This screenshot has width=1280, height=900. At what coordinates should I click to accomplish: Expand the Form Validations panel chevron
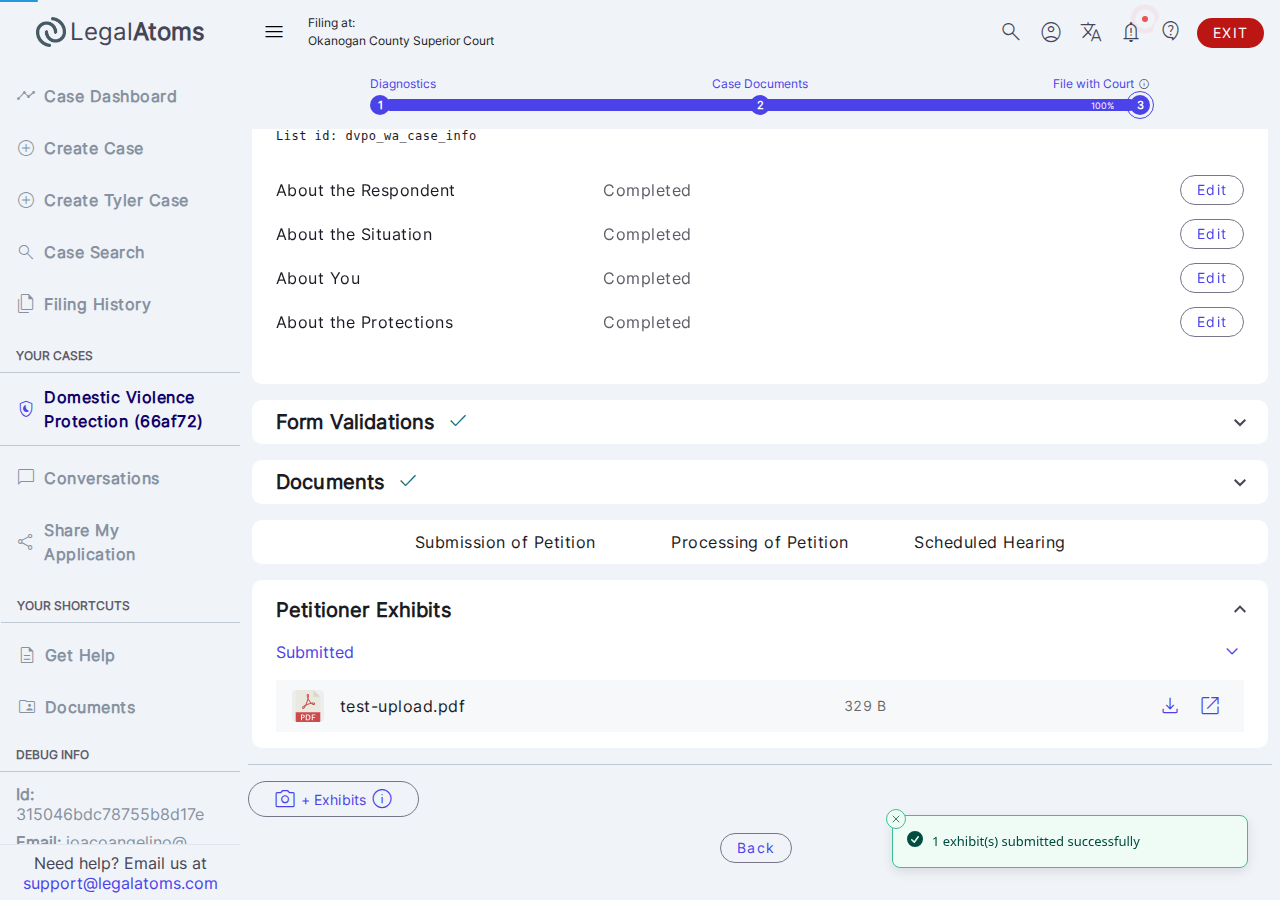click(1240, 422)
